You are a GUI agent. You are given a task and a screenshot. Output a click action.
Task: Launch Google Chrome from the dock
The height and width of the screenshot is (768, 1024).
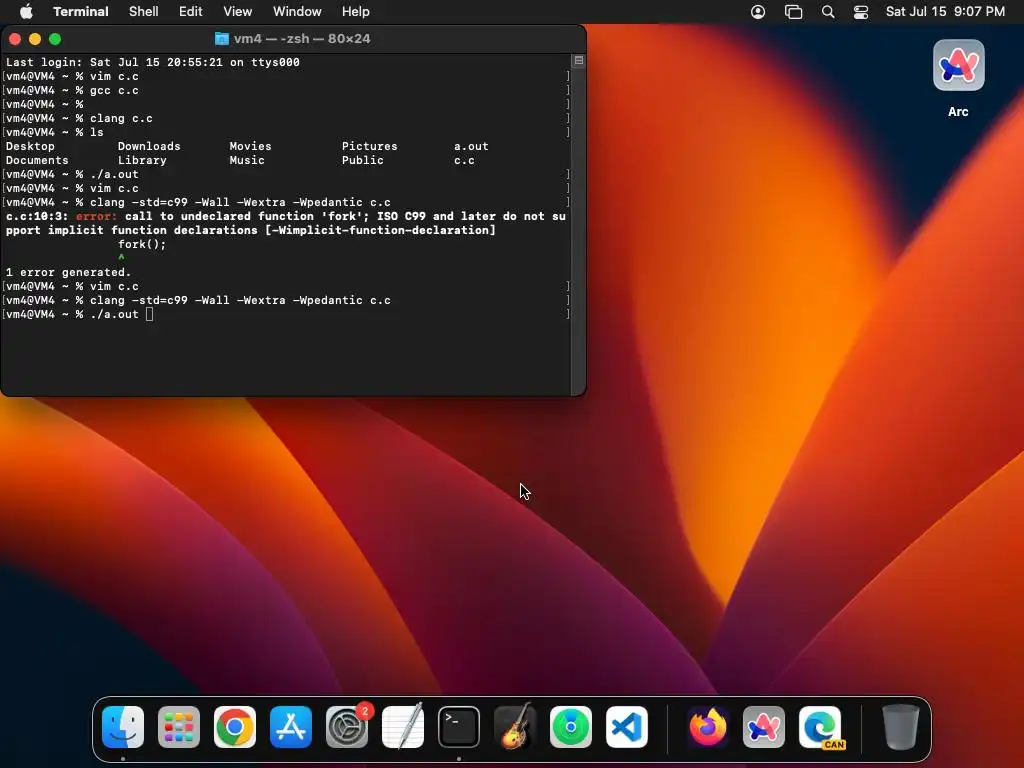[x=235, y=727]
